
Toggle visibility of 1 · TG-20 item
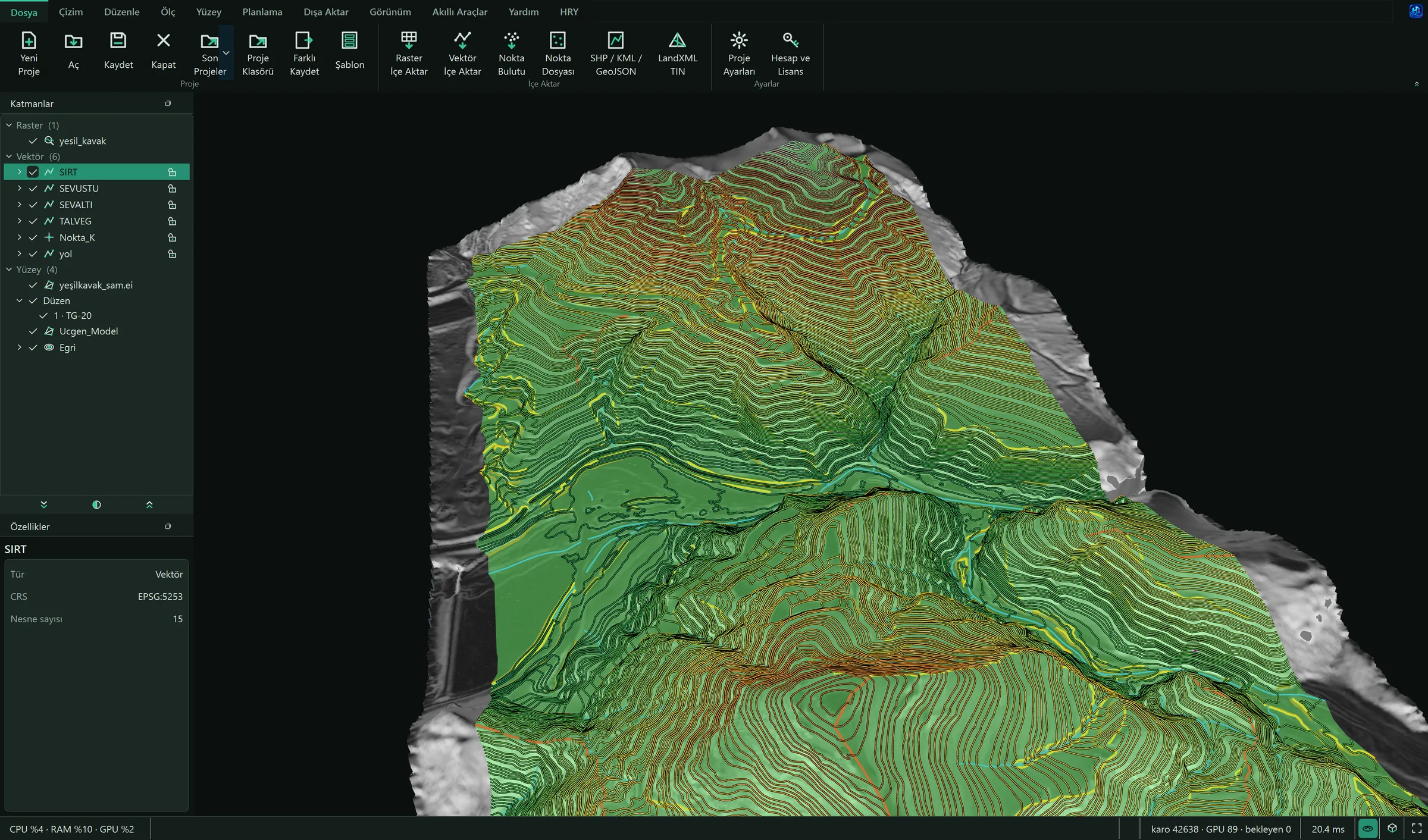tap(43, 316)
